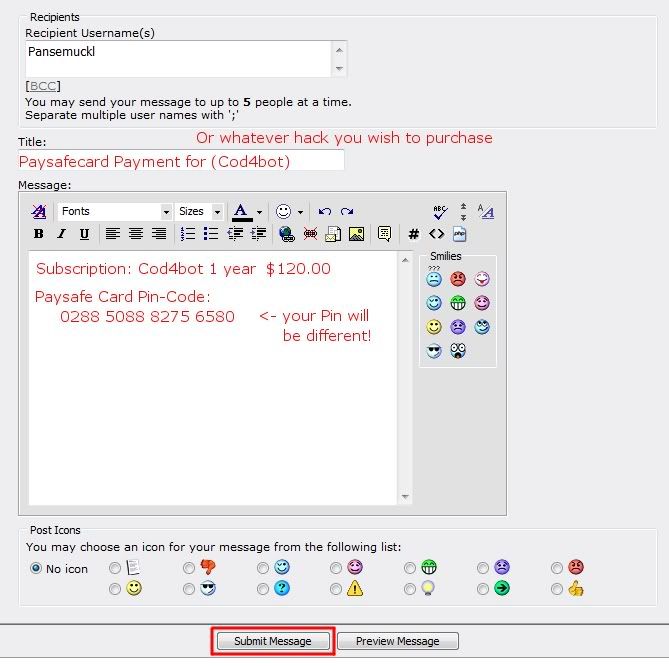Remove link with unlink icon

[310, 234]
